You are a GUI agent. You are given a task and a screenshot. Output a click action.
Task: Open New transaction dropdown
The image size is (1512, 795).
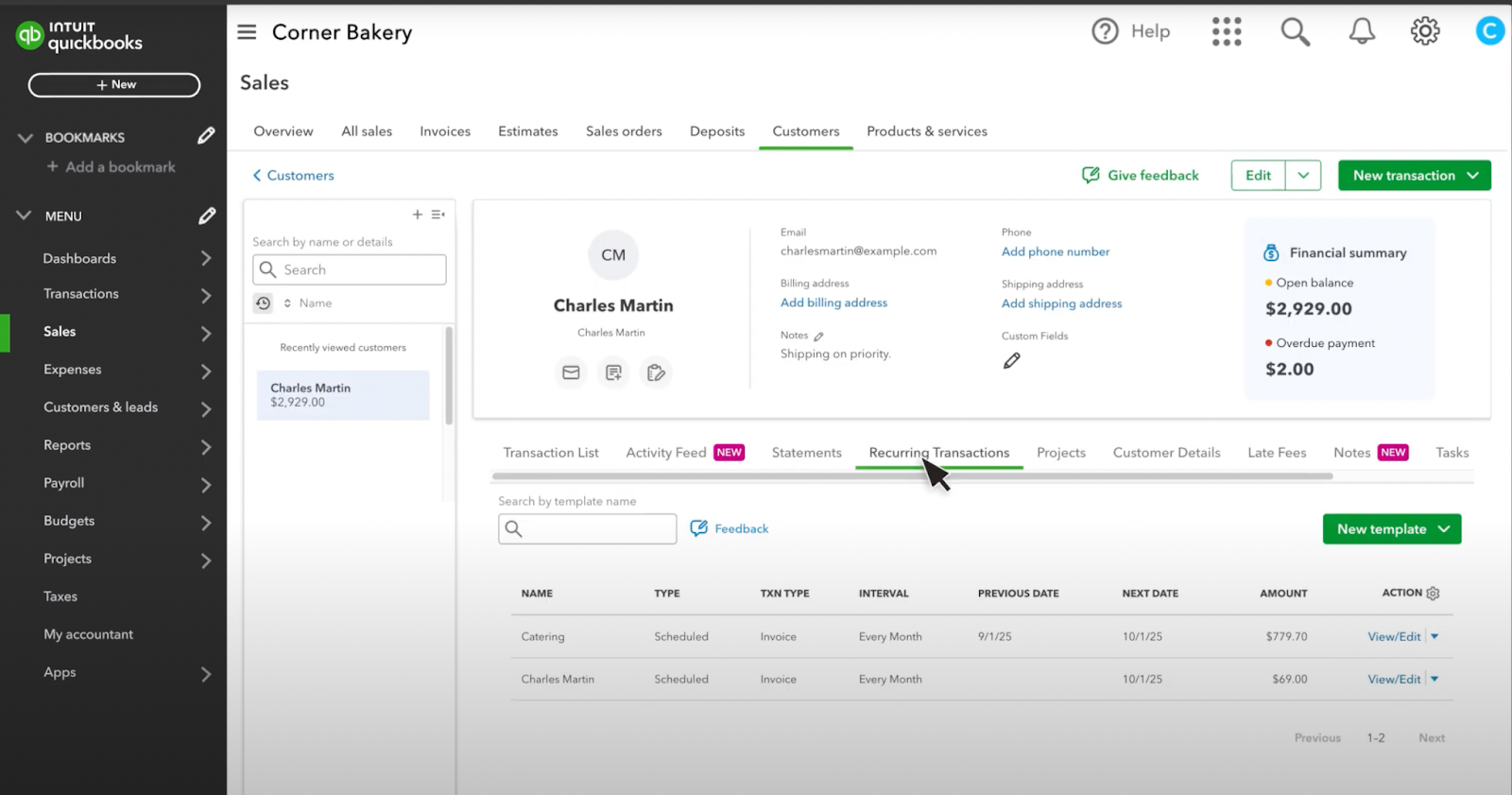pos(1415,175)
